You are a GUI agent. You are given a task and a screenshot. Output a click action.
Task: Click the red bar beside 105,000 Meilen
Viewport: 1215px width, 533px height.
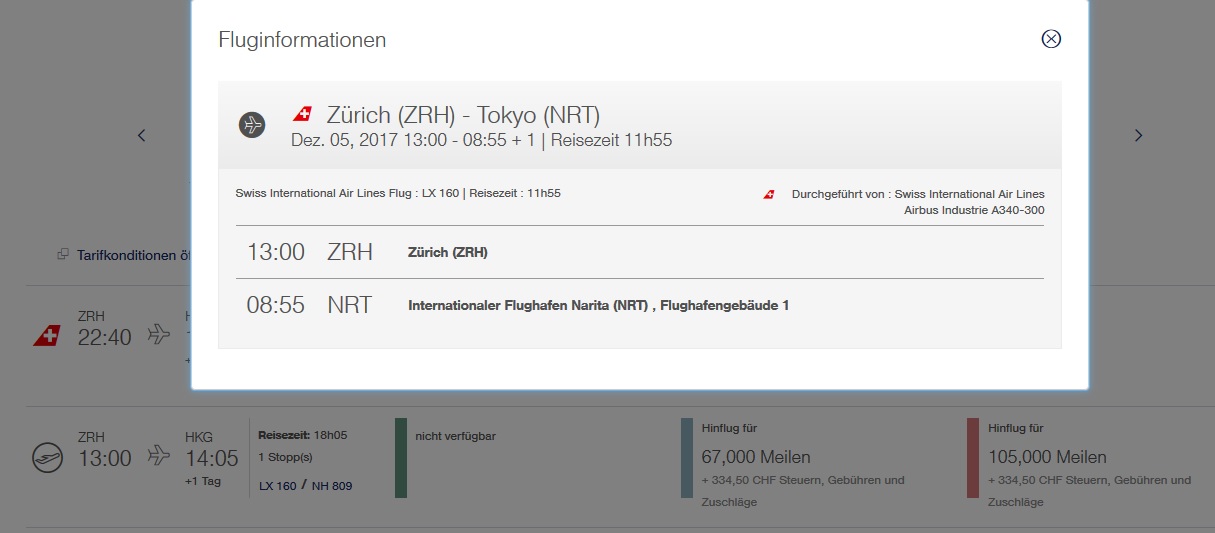click(x=973, y=457)
